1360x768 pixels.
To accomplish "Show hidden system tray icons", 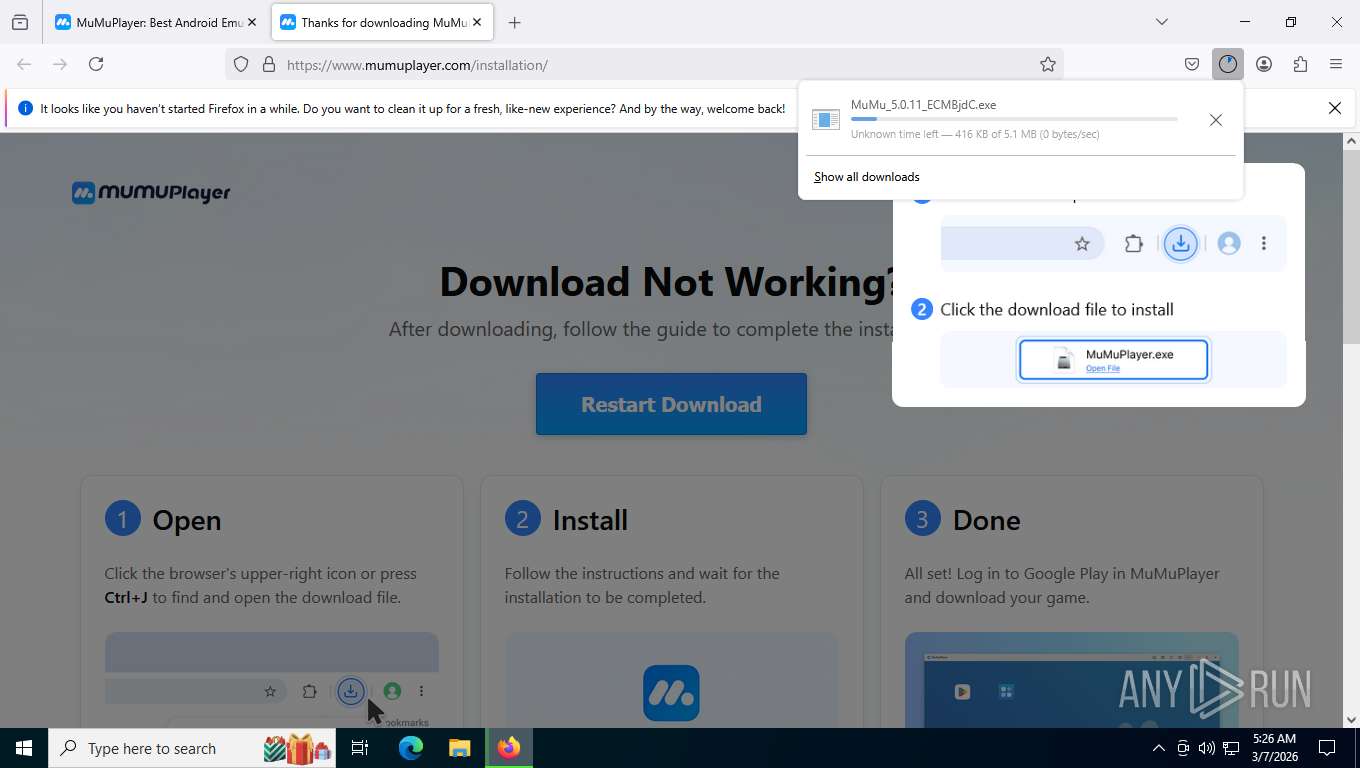I will point(1159,748).
